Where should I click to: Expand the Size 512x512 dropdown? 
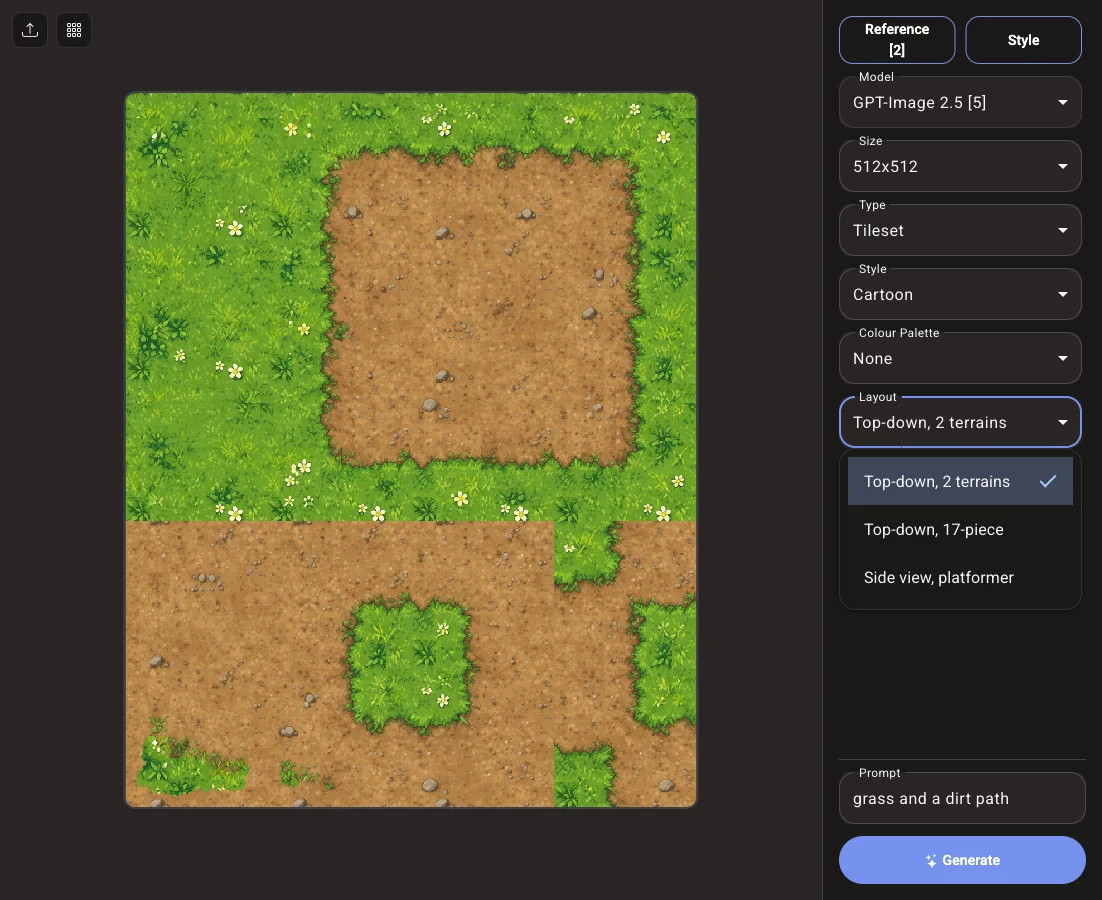(960, 167)
